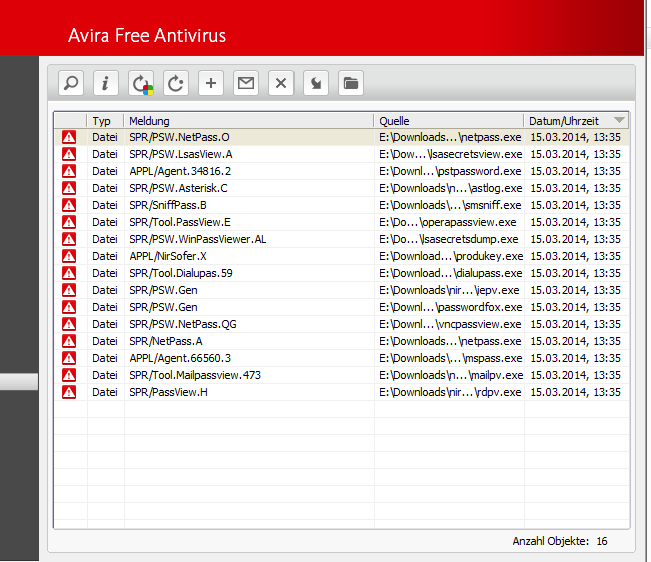Toggle the Datum/Uhrzeit sort arrow
The width and height of the screenshot is (651, 562).
click(619, 120)
